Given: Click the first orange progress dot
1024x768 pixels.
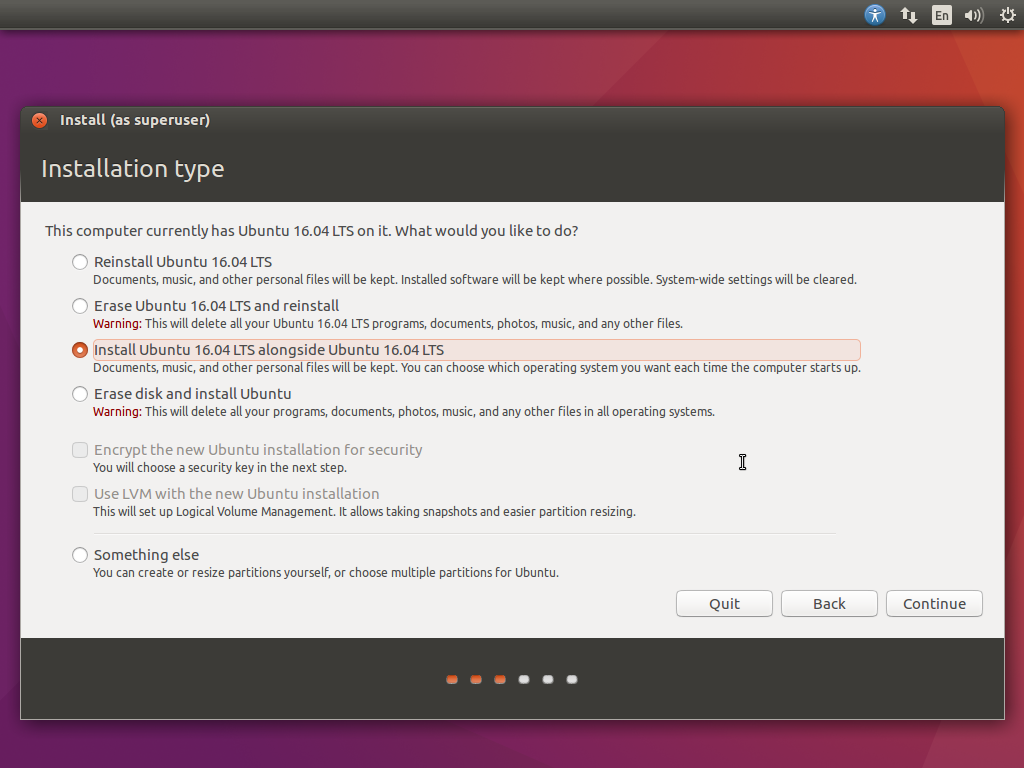Looking at the screenshot, I should (x=452, y=680).
